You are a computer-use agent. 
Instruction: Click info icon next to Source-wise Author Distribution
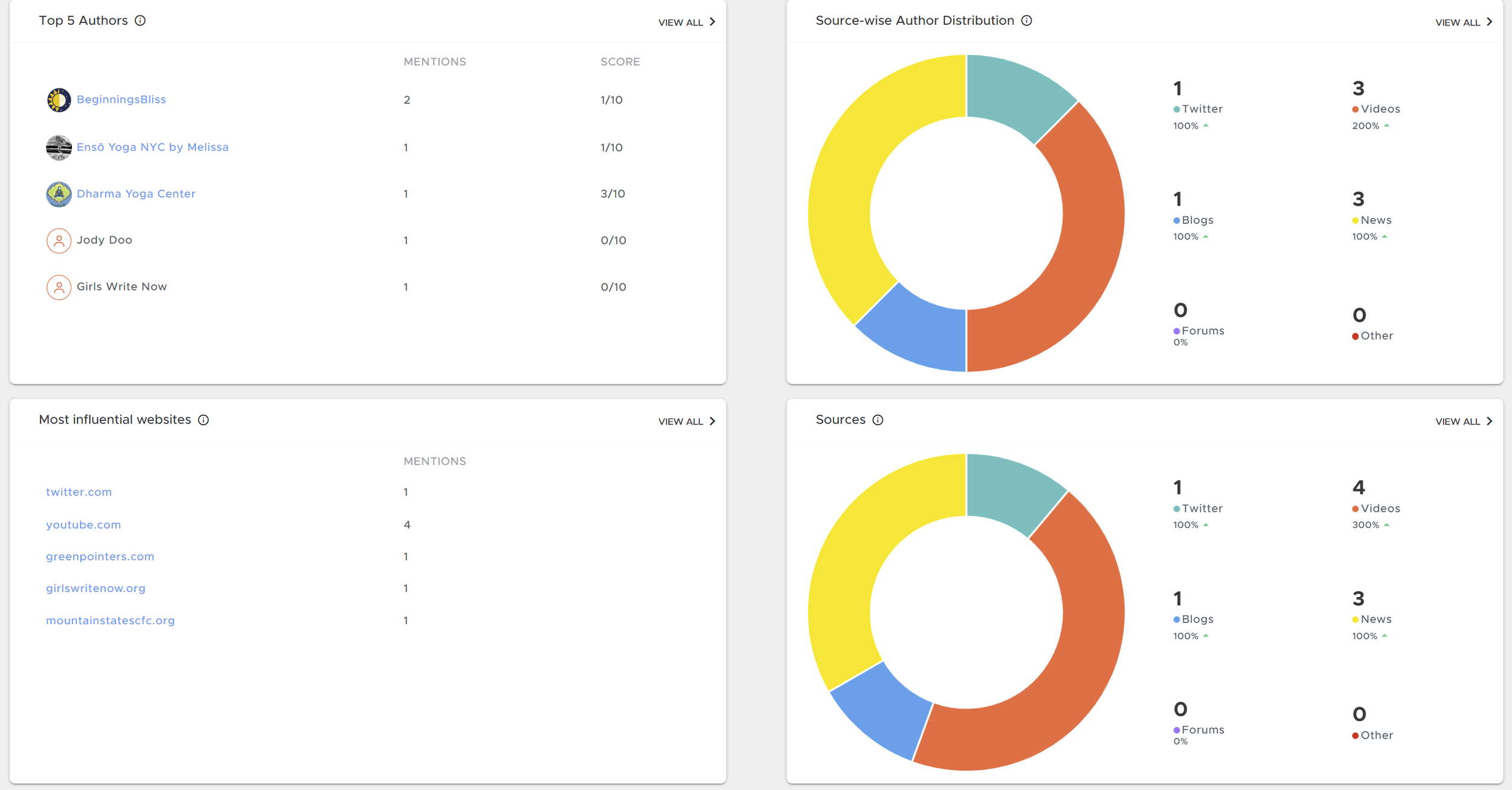coord(1026,21)
